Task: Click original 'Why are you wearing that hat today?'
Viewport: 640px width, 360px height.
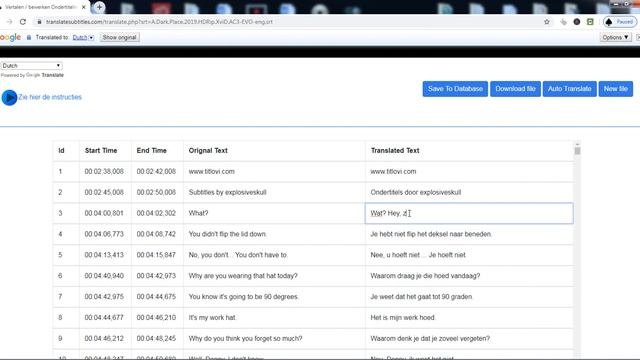Action: (x=243, y=276)
